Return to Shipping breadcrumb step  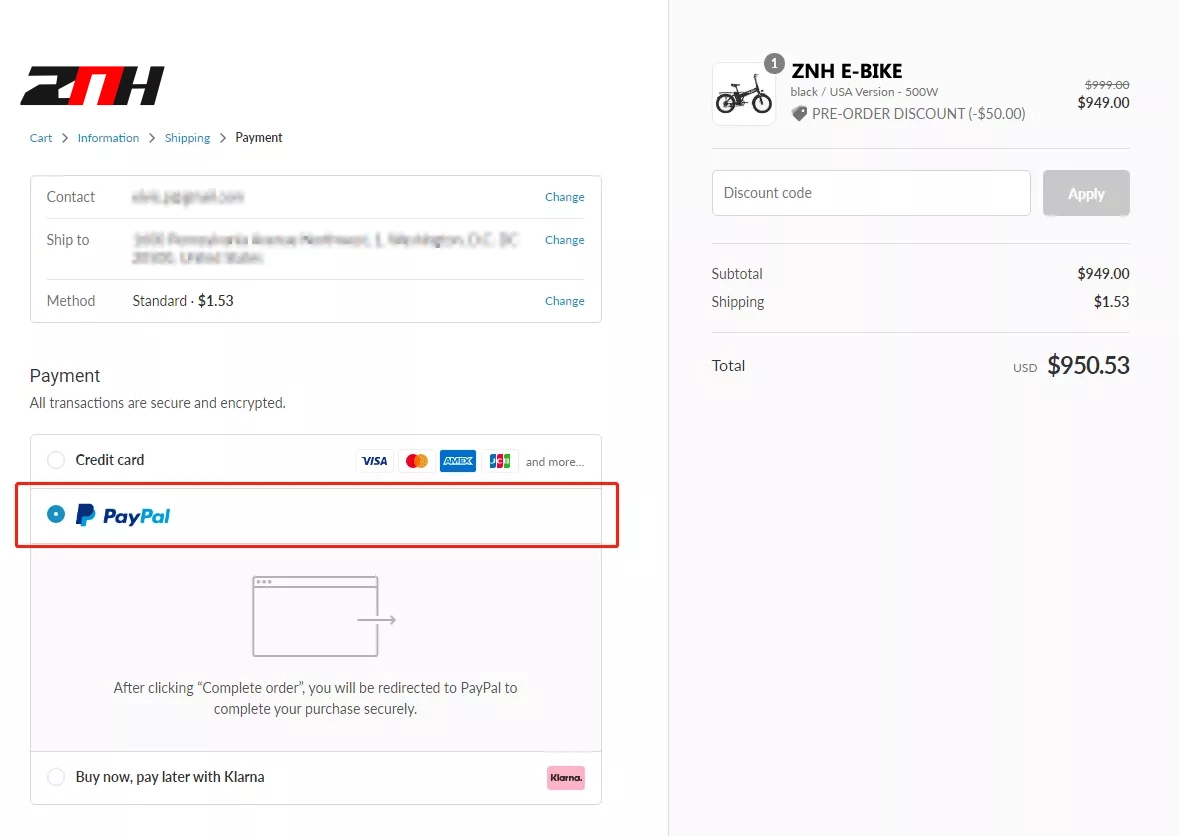coord(188,138)
